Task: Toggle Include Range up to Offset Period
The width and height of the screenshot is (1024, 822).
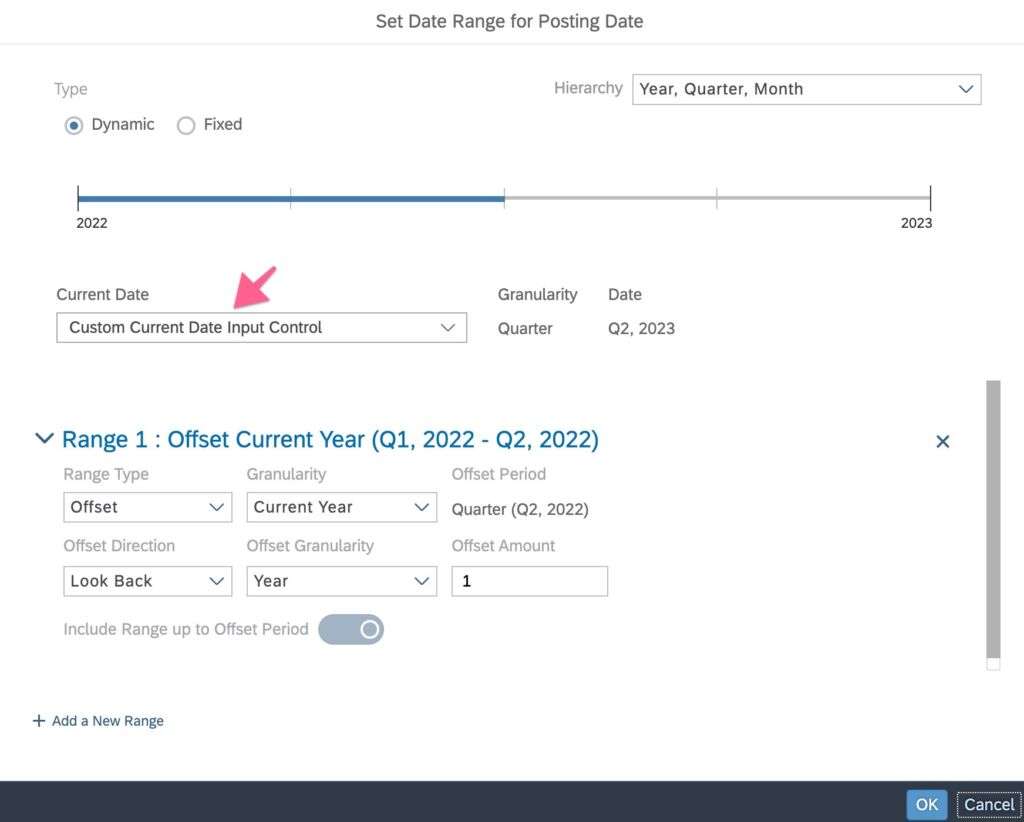Action: pos(351,629)
